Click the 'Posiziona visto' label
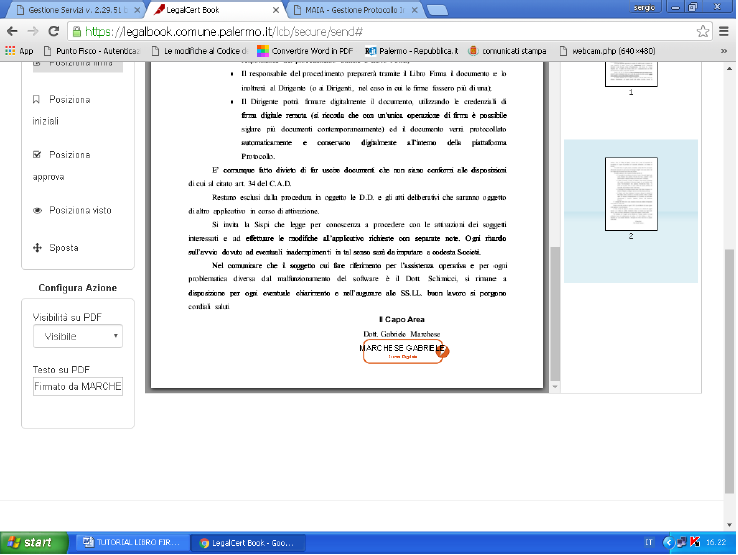 [x=80, y=210]
